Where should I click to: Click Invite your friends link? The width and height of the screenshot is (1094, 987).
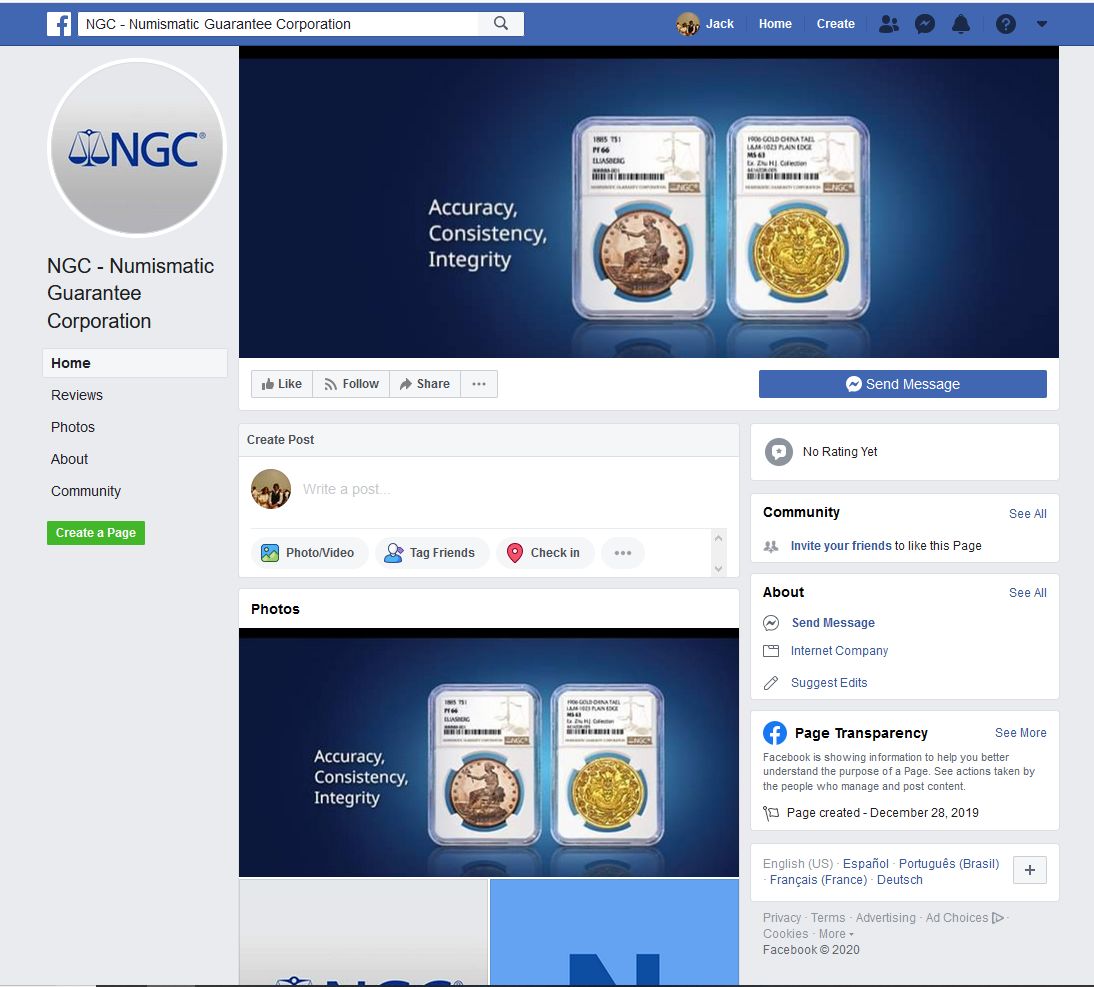(841, 545)
